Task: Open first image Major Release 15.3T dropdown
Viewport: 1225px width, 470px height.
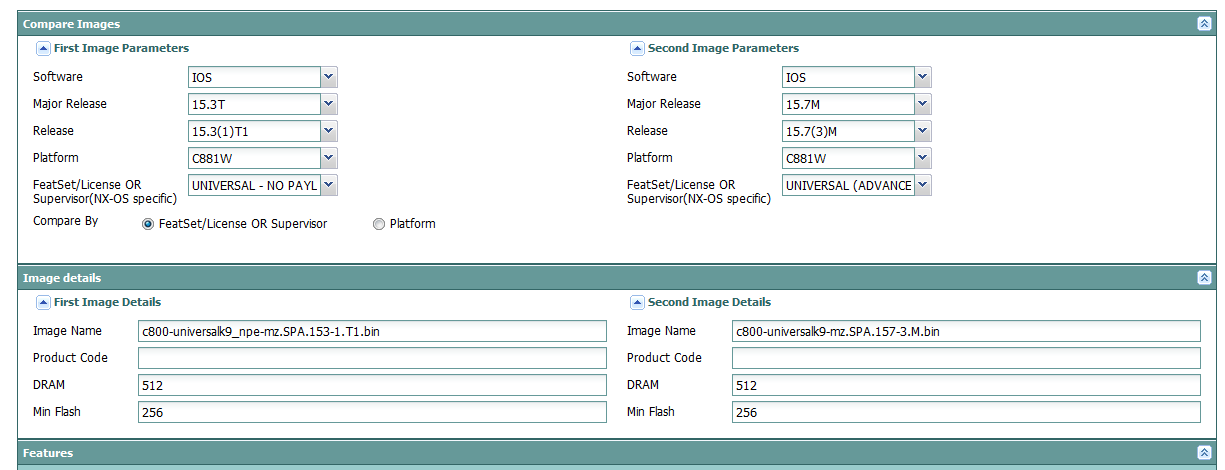Action: [x=329, y=104]
